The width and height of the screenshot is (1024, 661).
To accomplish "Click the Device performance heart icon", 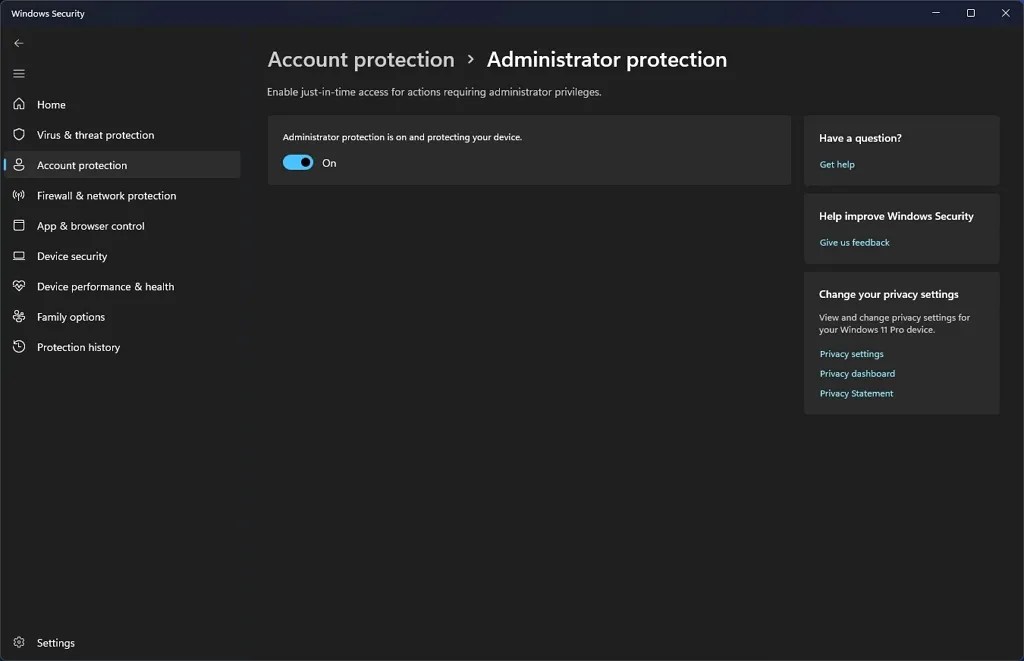I will (x=19, y=286).
